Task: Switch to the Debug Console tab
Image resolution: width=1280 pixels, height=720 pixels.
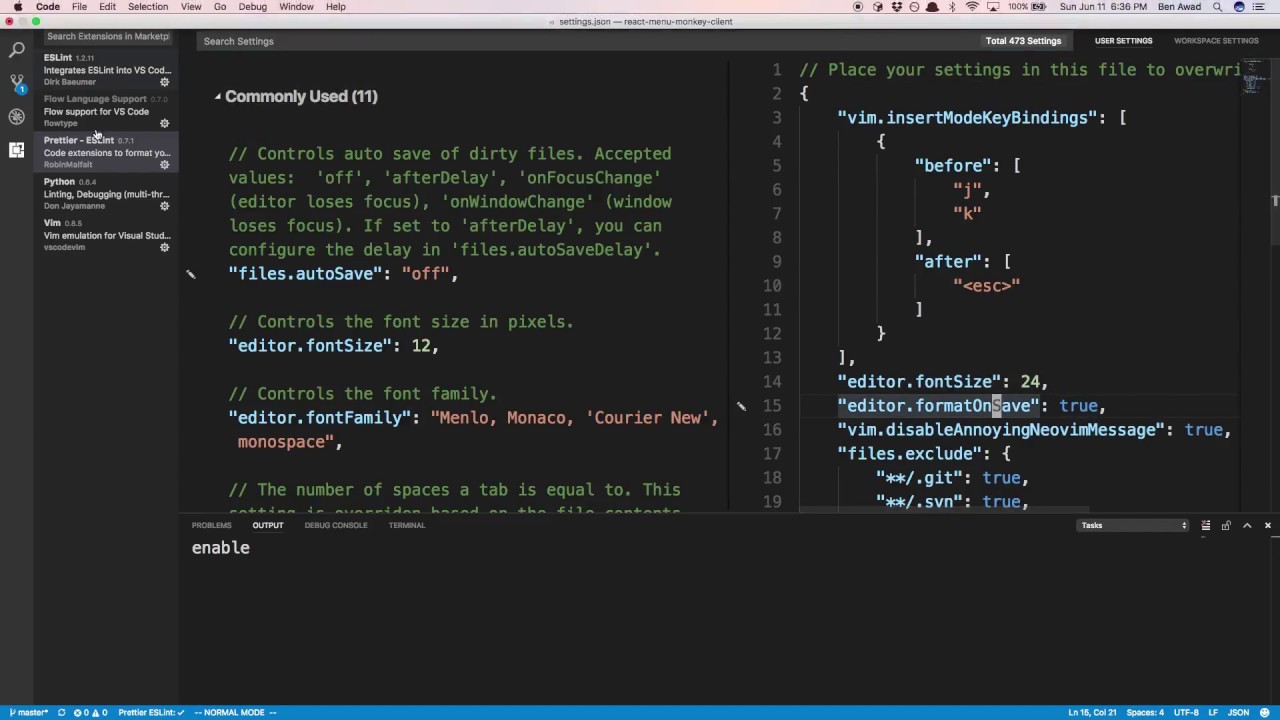Action: pyautogui.click(x=336, y=525)
